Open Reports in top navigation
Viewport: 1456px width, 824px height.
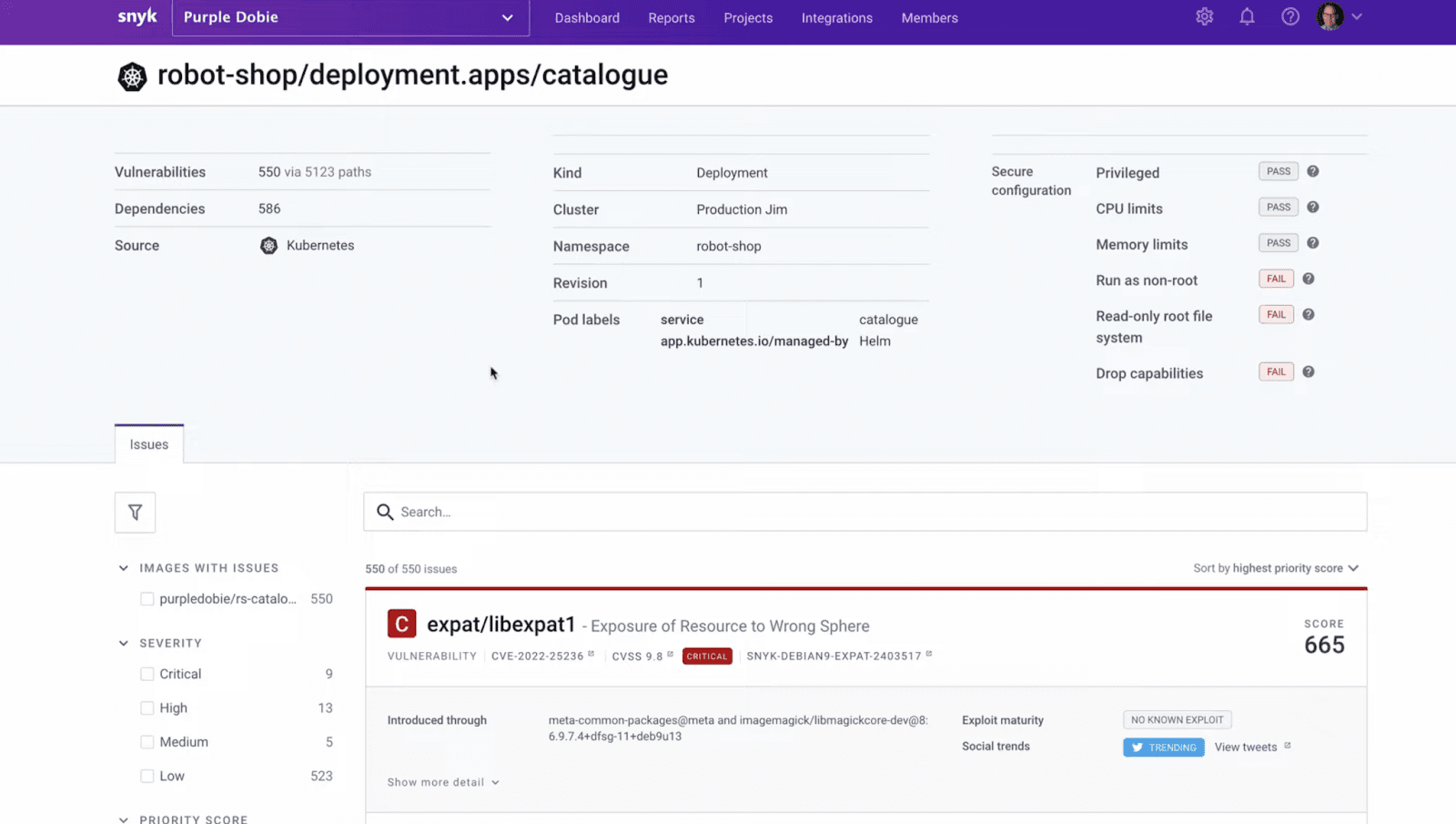pyautogui.click(x=672, y=18)
